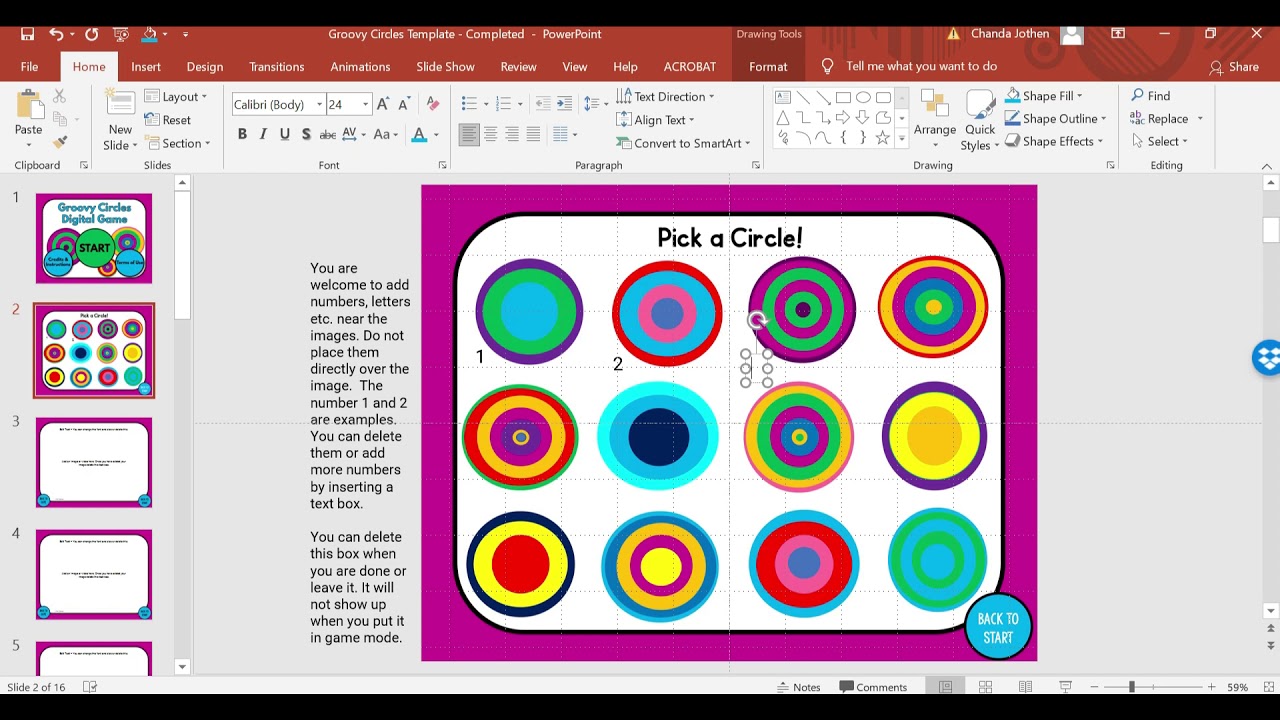Open the font size dropdown
Viewport: 1280px width, 720px height.
coord(364,103)
